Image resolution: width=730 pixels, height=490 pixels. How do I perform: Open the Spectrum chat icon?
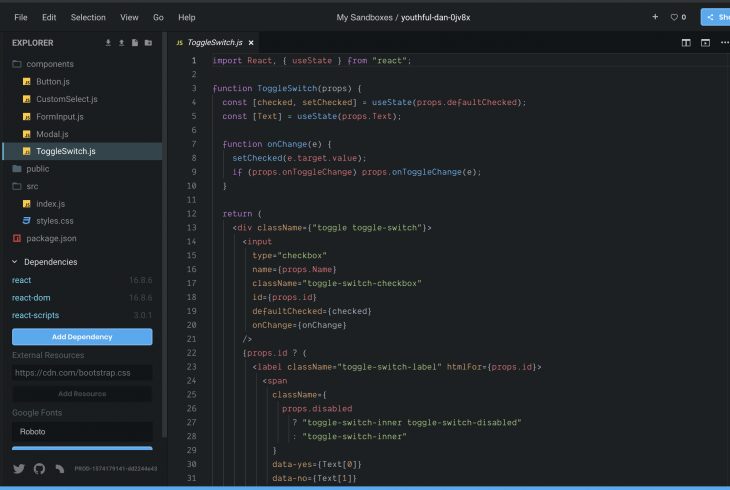pos(60,469)
